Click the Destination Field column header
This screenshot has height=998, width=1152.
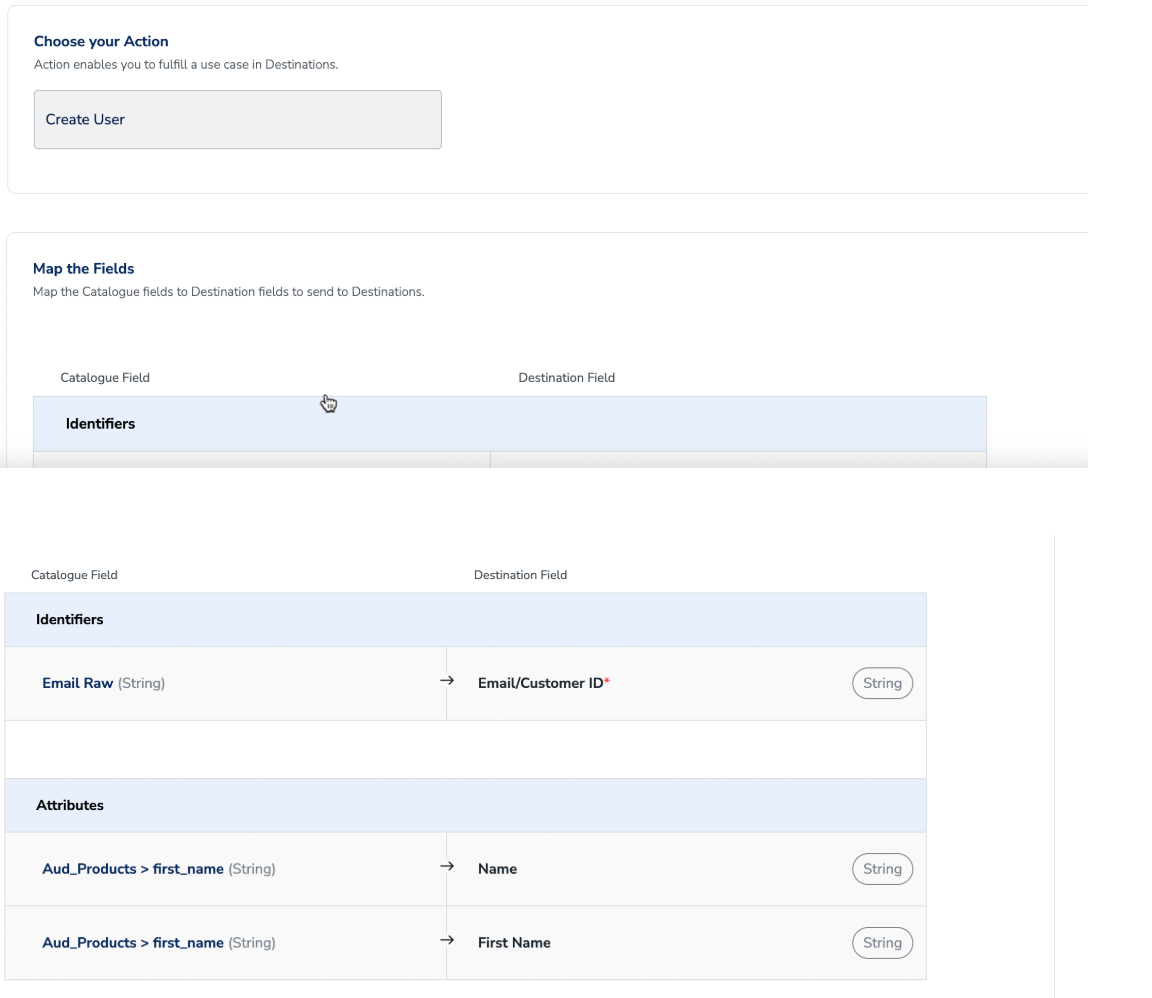pyautogui.click(x=521, y=575)
